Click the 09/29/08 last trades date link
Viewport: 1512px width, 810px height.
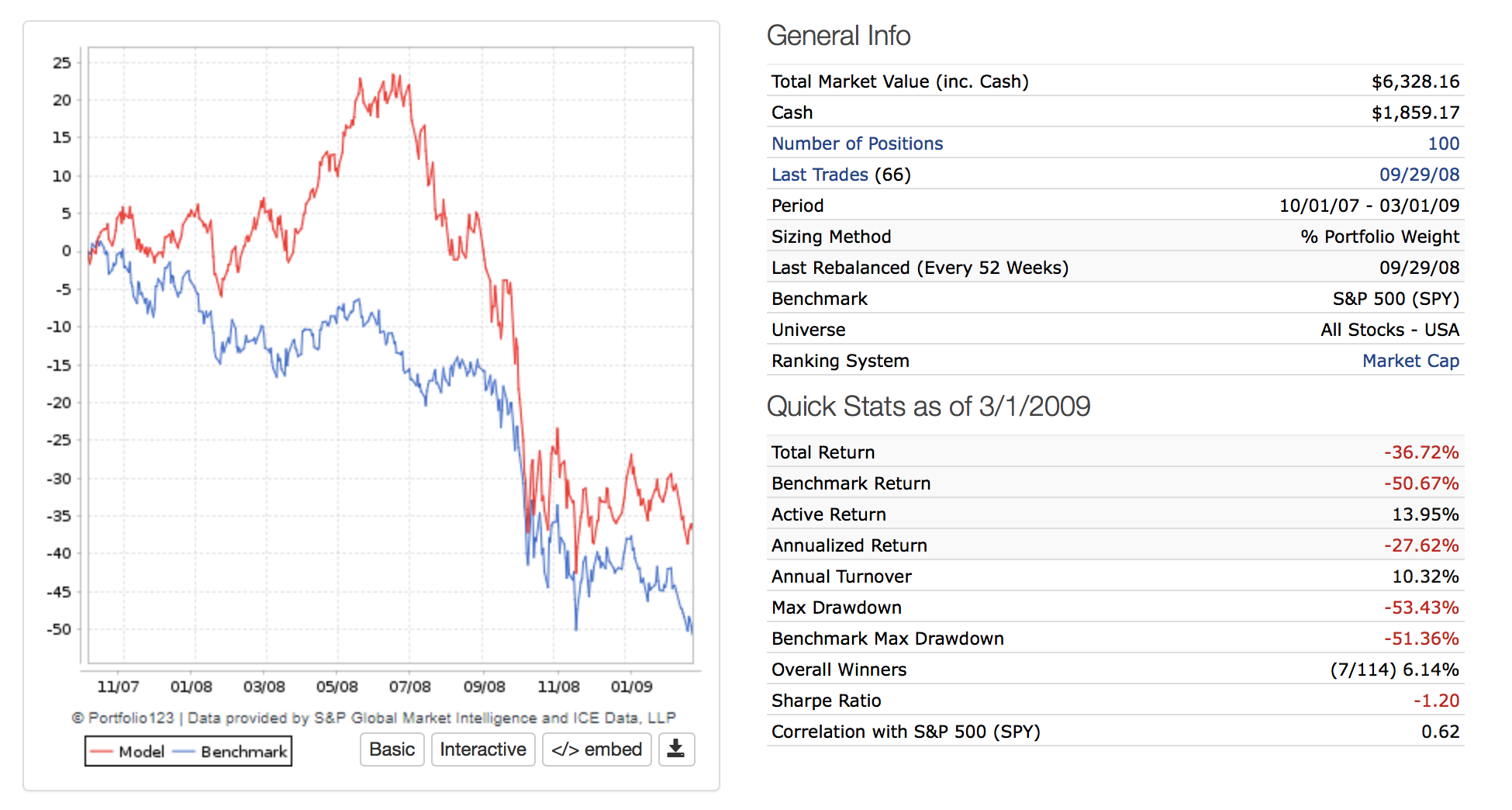coord(1419,175)
